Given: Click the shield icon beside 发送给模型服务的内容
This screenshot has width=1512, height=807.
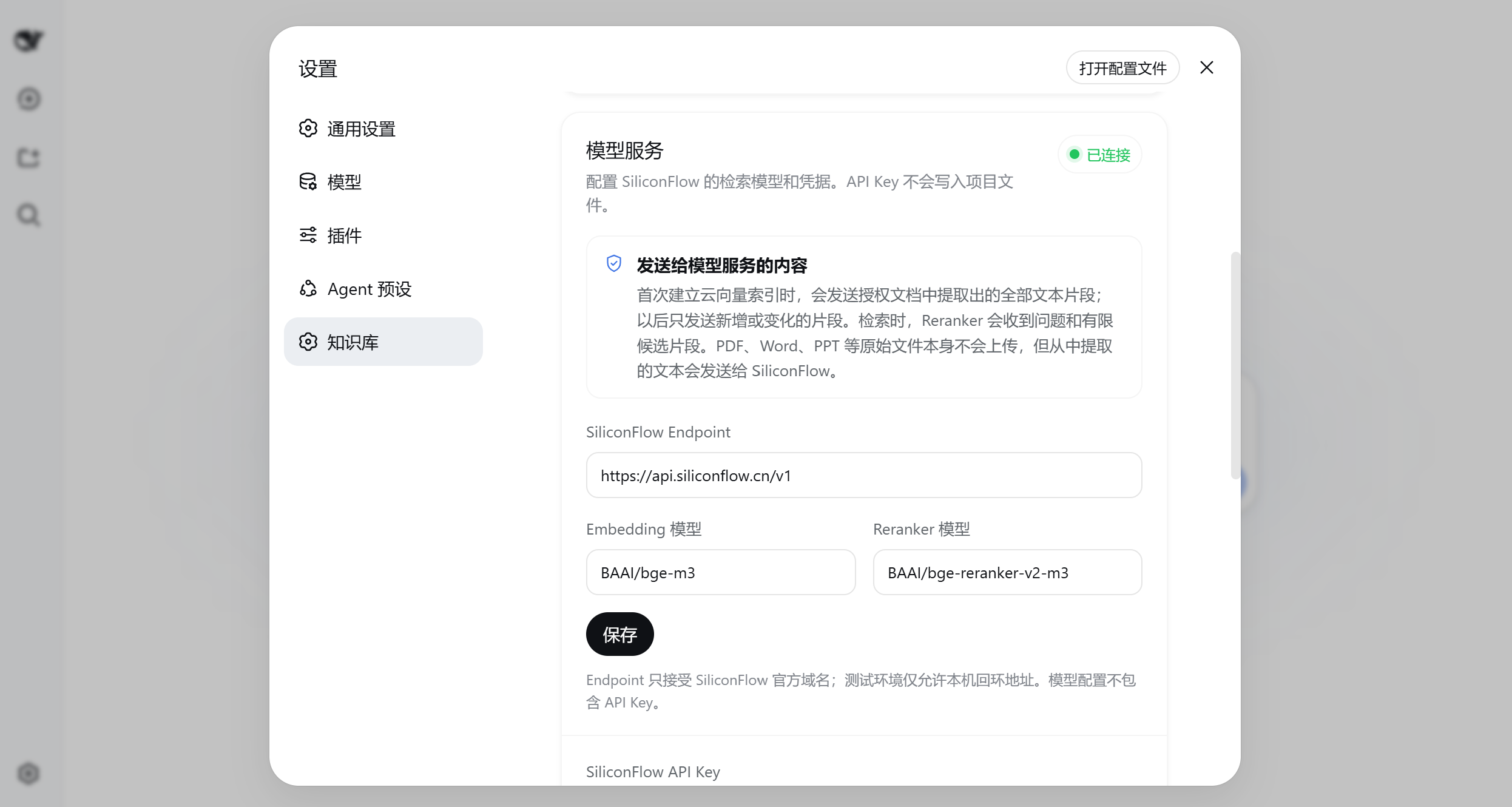Looking at the screenshot, I should tap(614, 263).
